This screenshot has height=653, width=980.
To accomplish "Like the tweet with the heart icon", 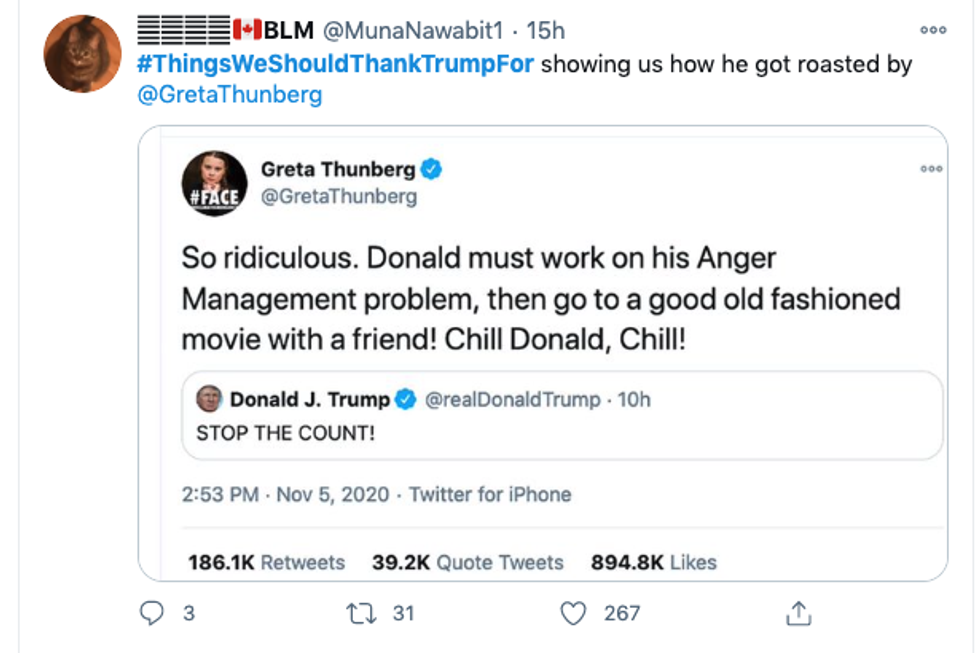I will [573, 613].
